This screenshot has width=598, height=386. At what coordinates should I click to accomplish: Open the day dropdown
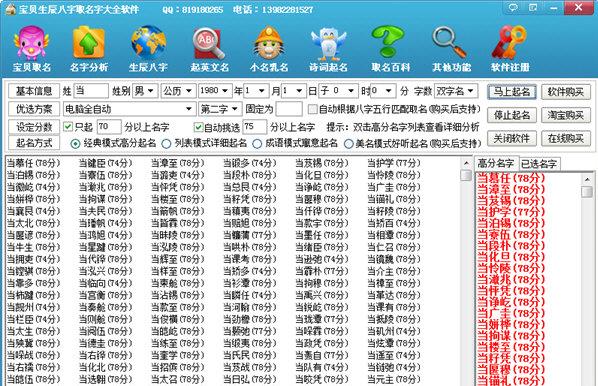click(294, 91)
